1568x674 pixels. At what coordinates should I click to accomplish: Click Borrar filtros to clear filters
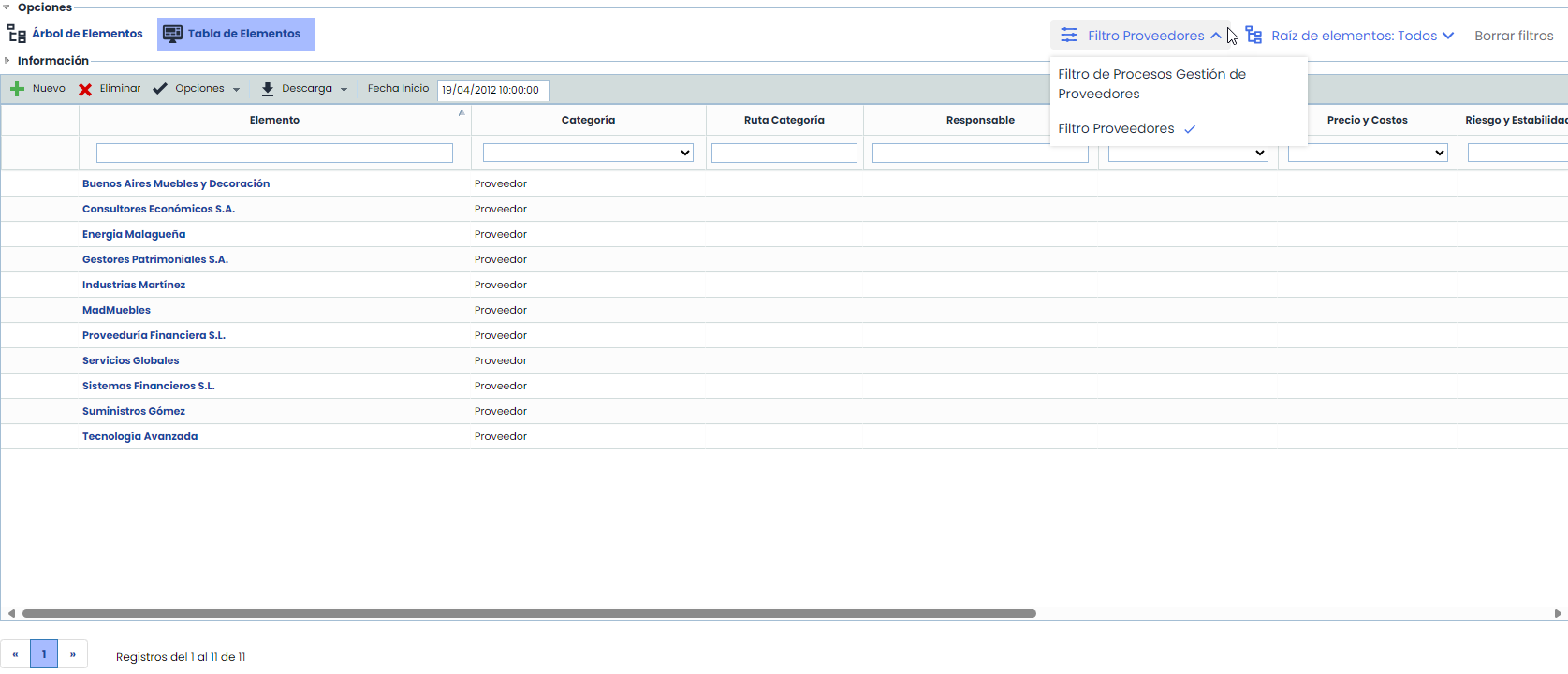click(x=1513, y=36)
